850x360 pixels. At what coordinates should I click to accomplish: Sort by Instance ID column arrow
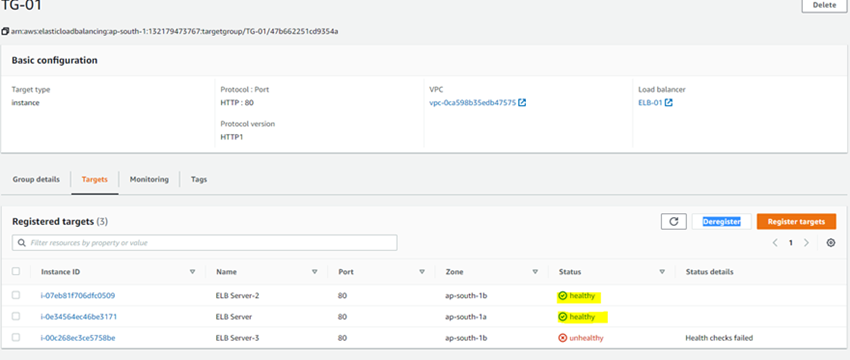tap(192, 272)
